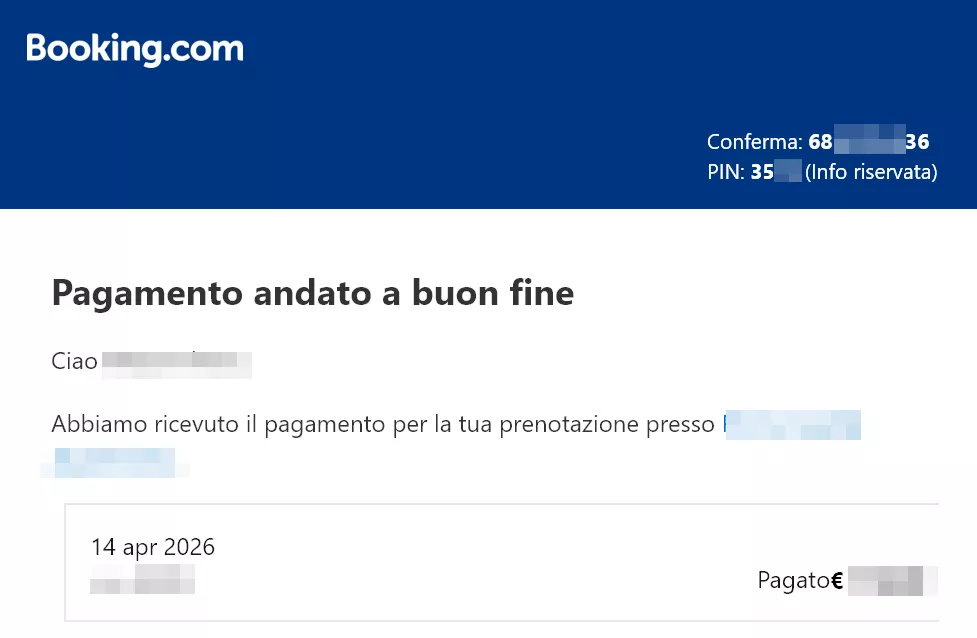Click the blurred guest name after Ciao

(x=176, y=362)
